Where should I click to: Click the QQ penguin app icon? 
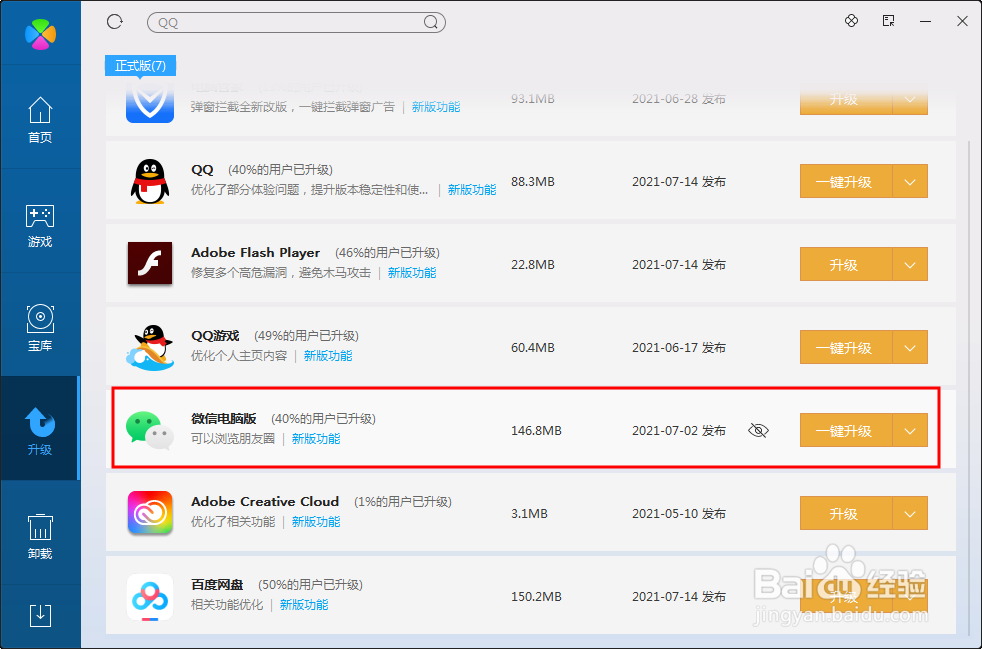pos(150,182)
